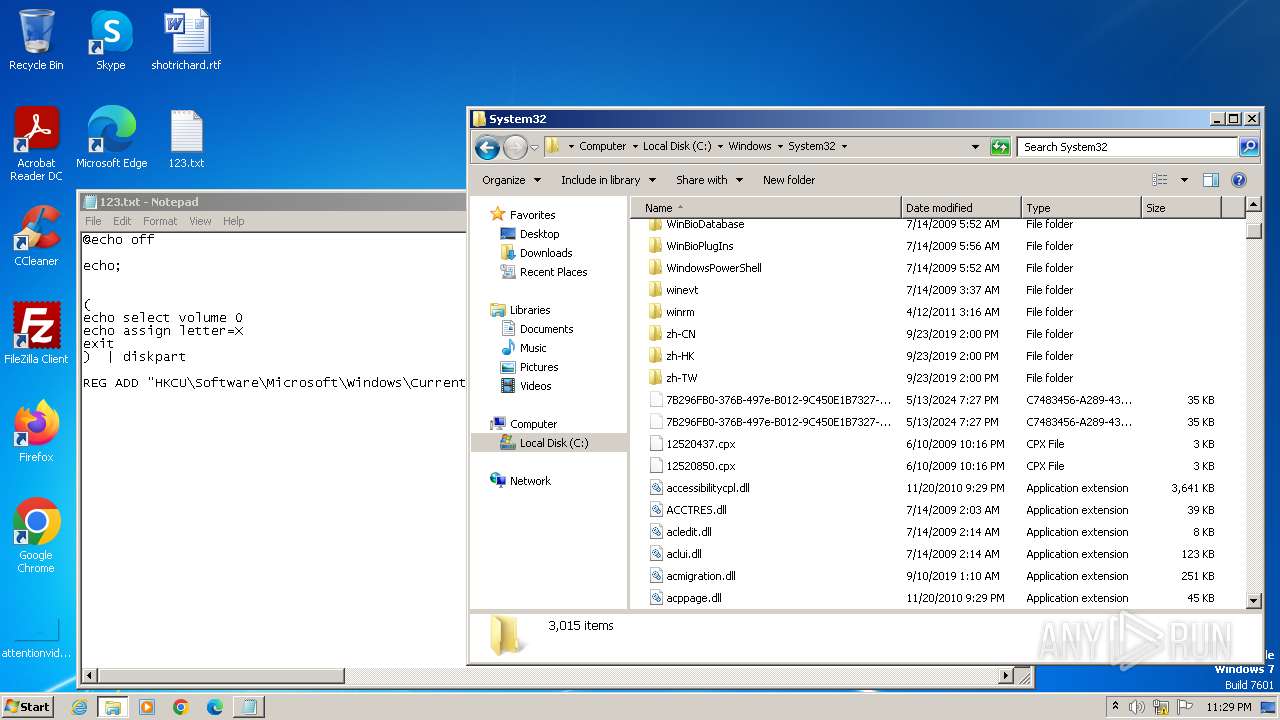Viewport: 1280px width, 720px height.
Task: Click Notepad horizontal scrollbar right arrow
Action: [x=1007, y=676]
